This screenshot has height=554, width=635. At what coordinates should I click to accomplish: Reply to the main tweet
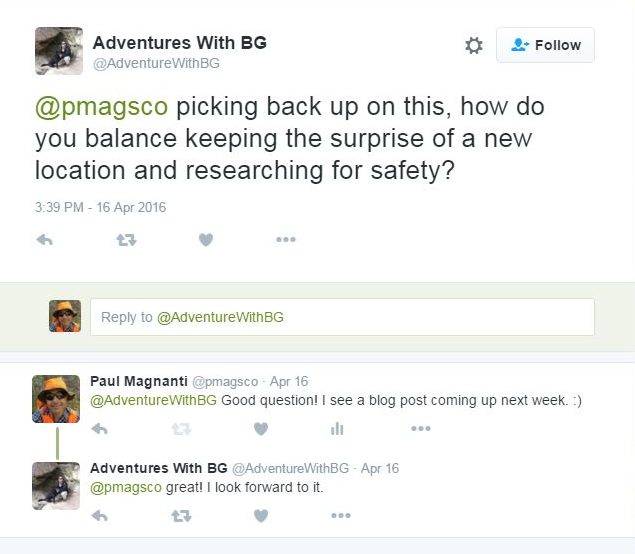(44, 240)
